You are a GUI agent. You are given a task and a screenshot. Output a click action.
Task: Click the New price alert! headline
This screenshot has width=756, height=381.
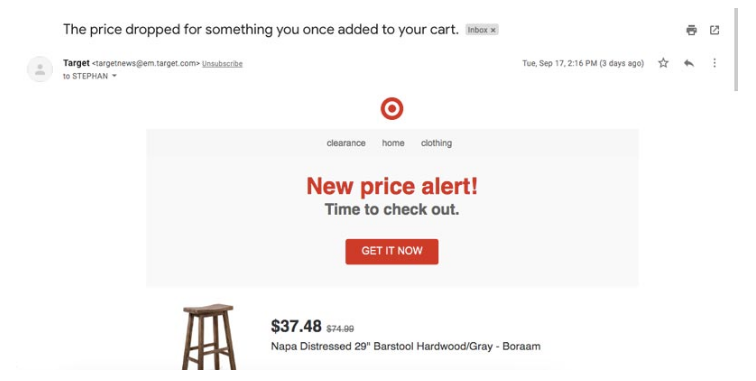pos(392,186)
